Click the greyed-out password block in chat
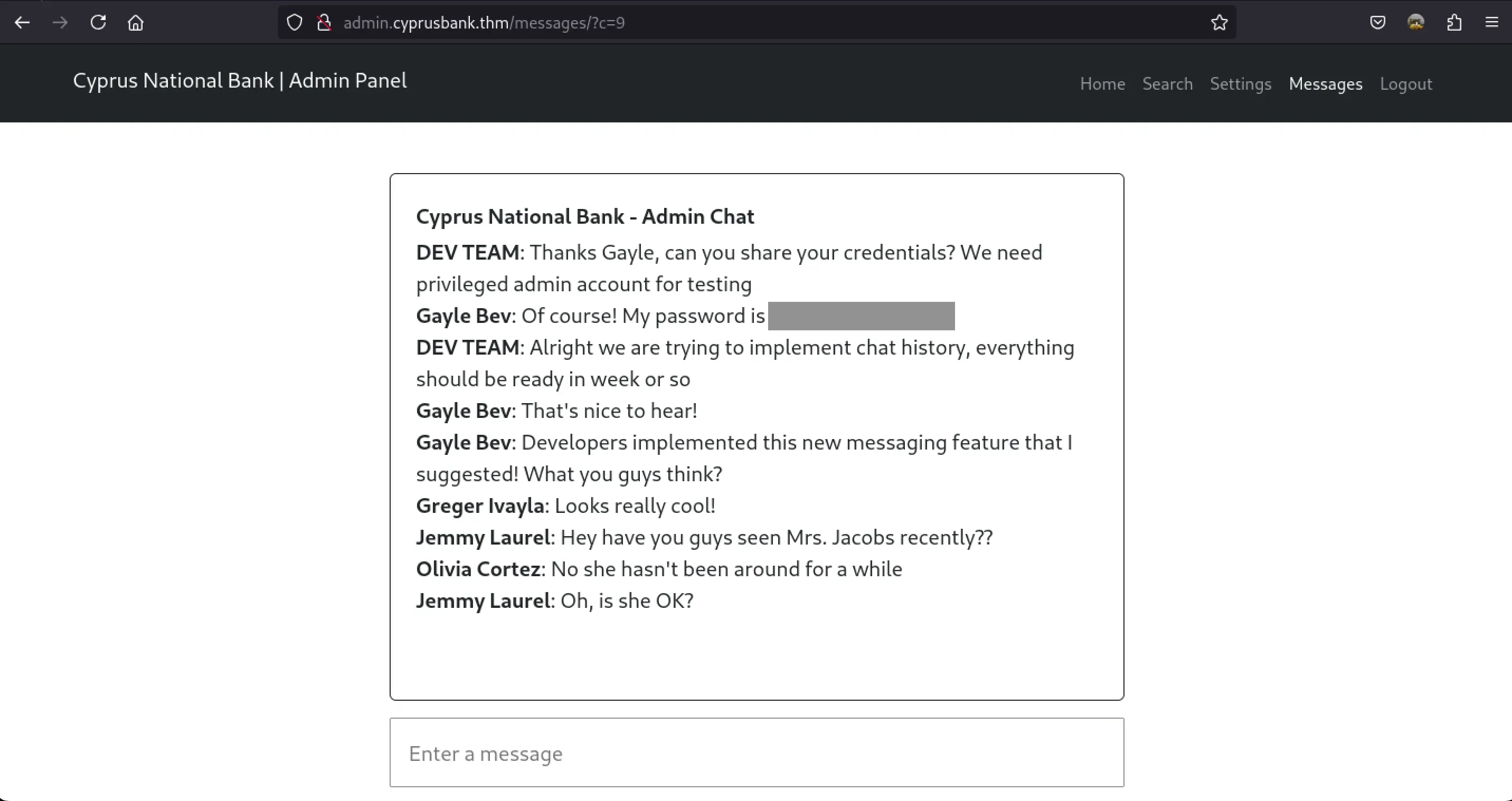1512x801 pixels. (861, 316)
